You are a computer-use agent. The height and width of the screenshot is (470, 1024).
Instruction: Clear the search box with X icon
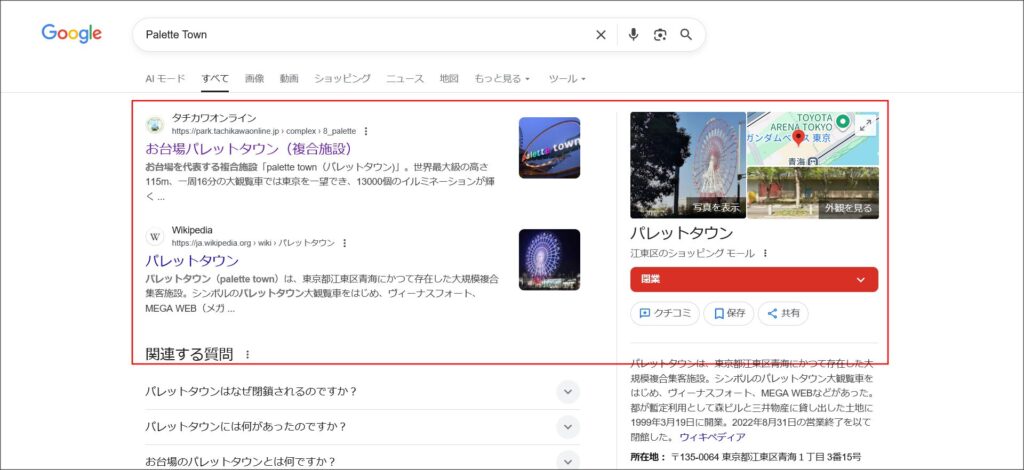tap(601, 35)
